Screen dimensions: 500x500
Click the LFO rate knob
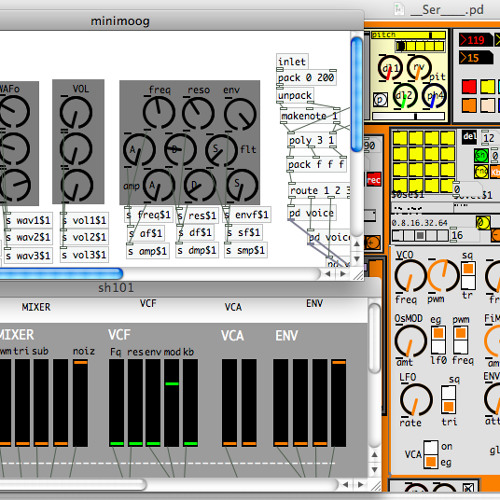pyautogui.click(x=416, y=400)
